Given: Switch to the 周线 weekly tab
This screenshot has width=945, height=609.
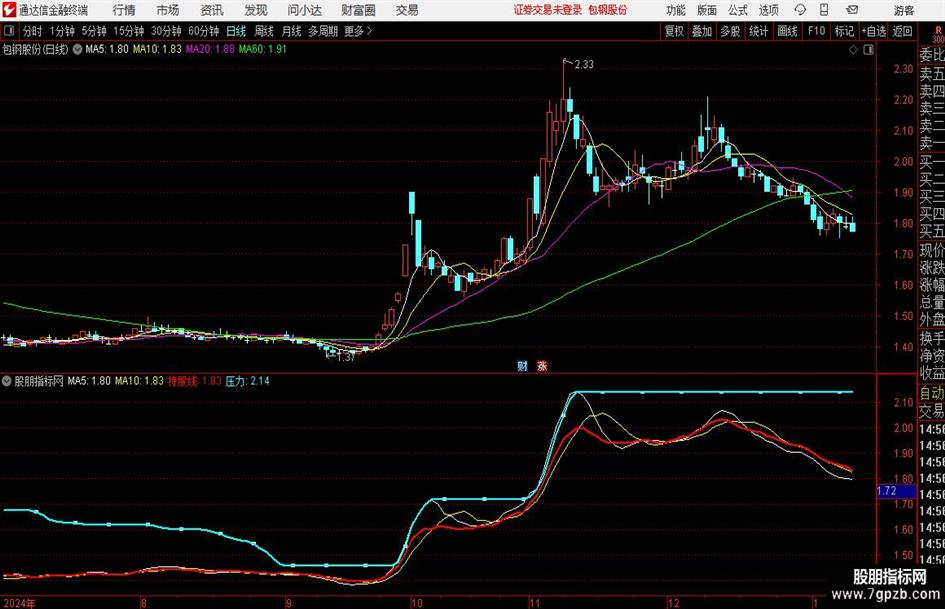Looking at the screenshot, I should (x=264, y=31).
